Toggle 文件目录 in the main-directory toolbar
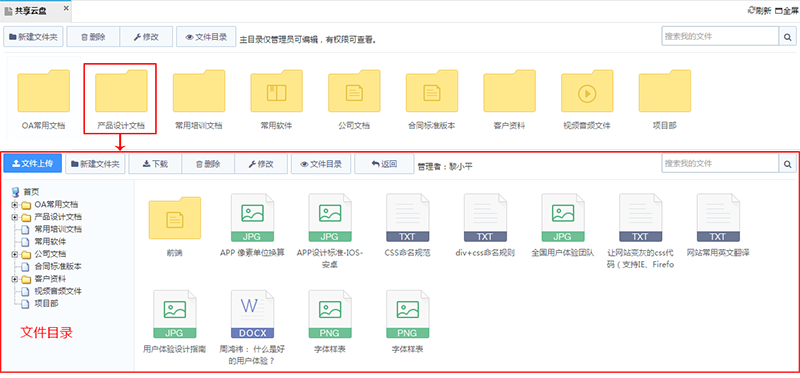Viewport: 800px width, 378px height. pyautogui.click(x=206, y=37)
